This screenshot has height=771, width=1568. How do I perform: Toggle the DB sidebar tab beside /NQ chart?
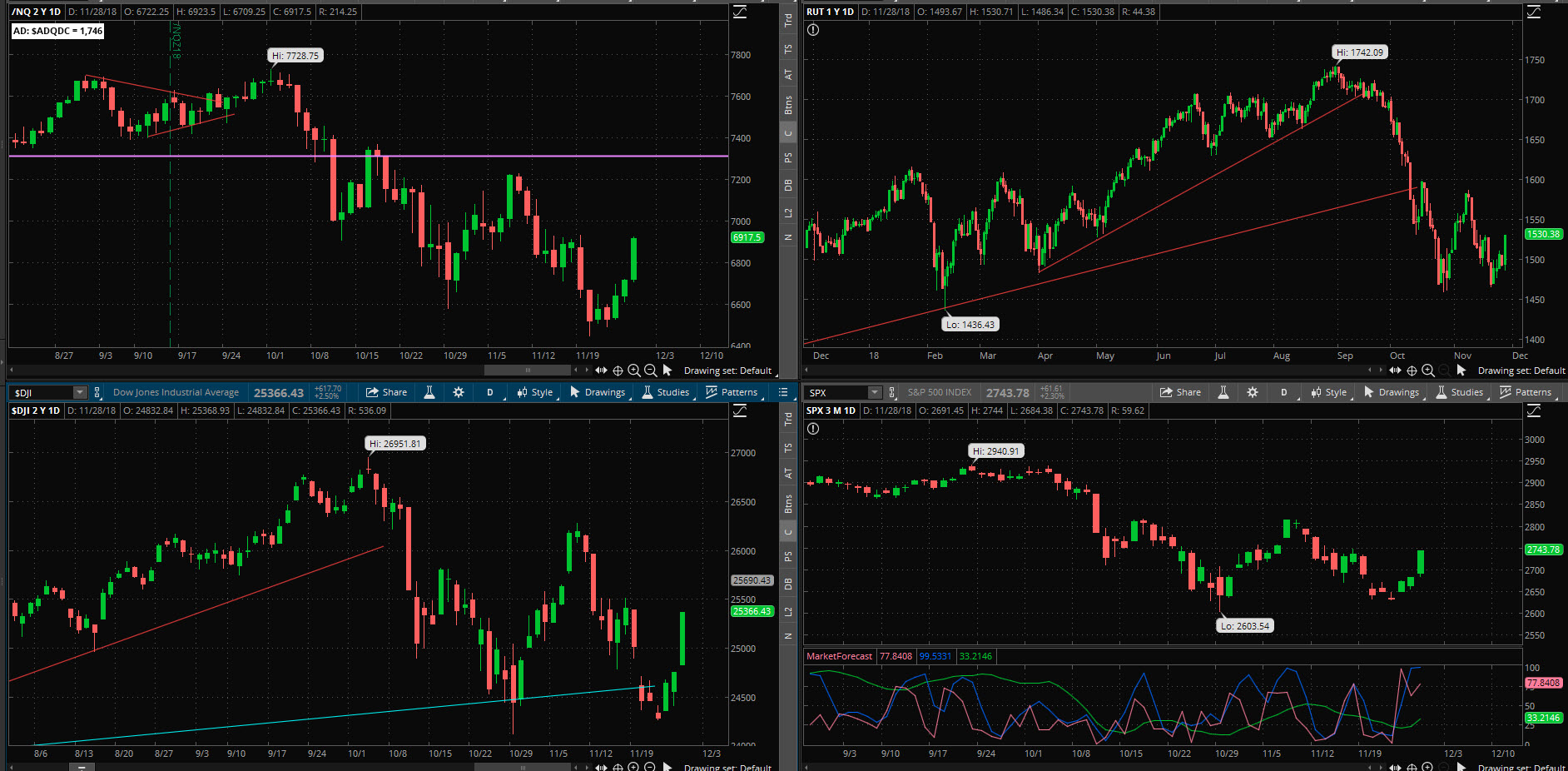click(x=788, y=185)
